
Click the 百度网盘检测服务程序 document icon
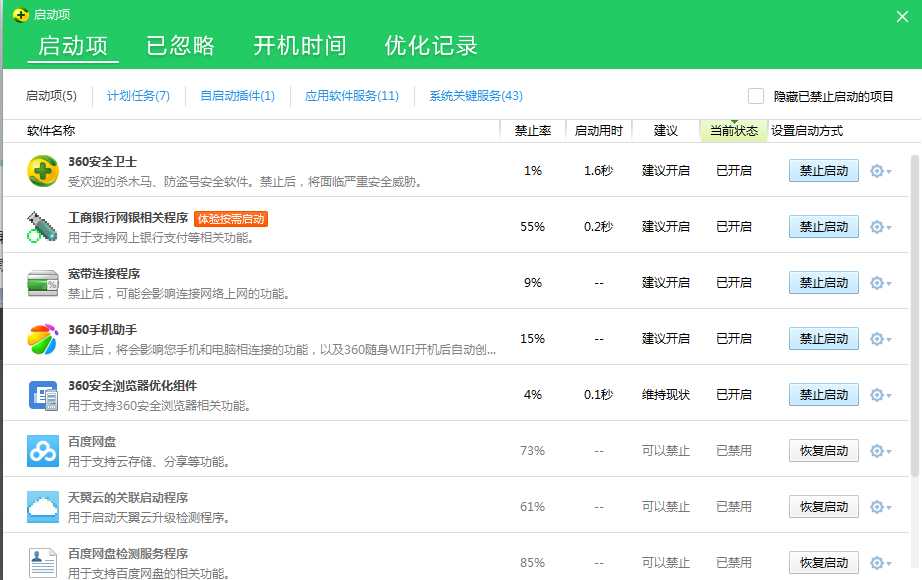coord(43,562)
